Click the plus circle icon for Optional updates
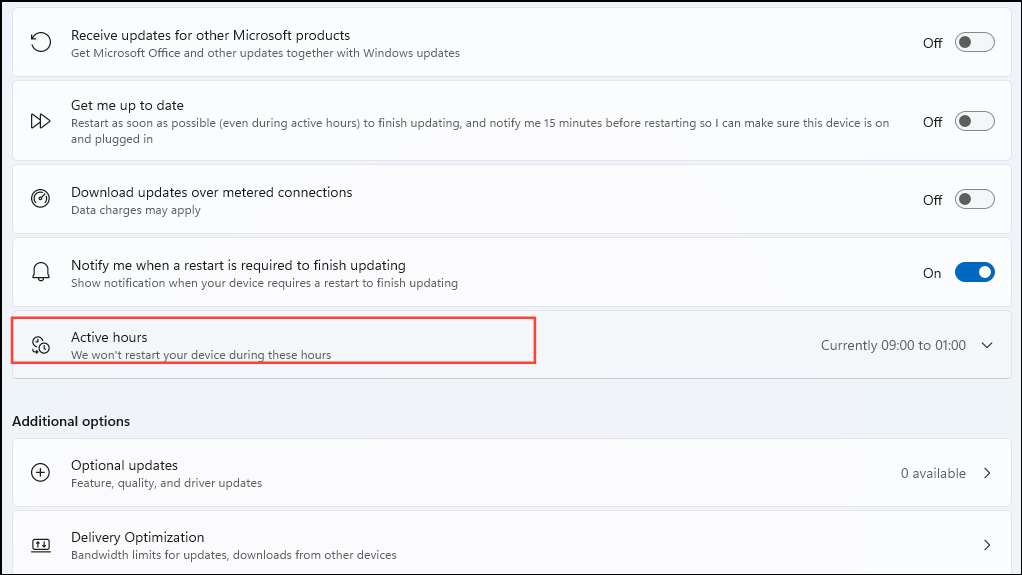1022x575 pixels. pyautogui.click(x=41, y=473)
